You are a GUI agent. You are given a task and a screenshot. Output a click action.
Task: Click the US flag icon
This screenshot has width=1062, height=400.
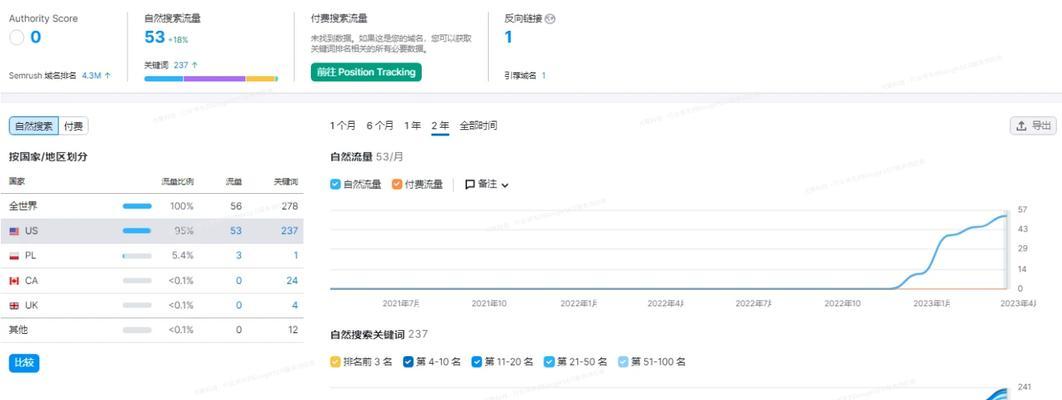pos(14,231)
